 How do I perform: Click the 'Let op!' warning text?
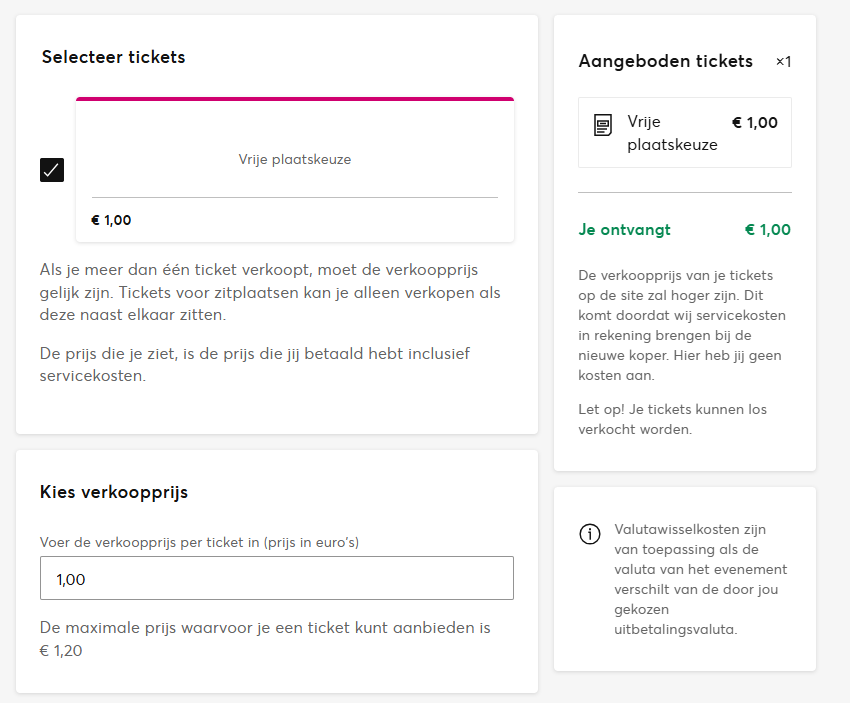coord(672,419)
